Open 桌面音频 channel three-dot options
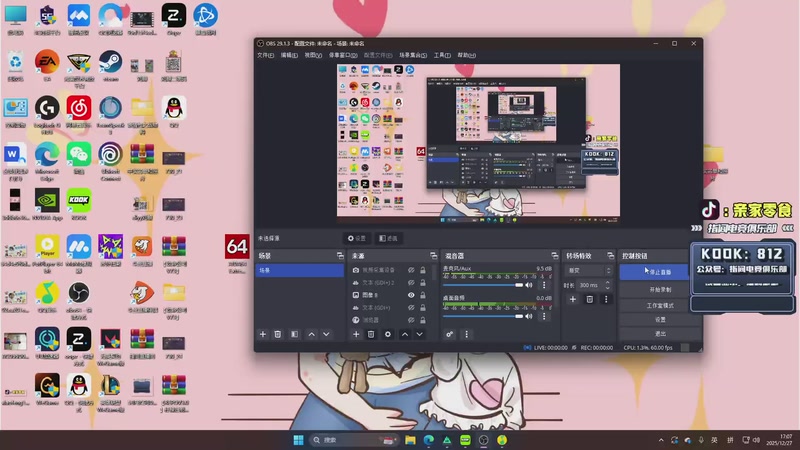Screen dimensions: 800x450 tap(544, 316)
